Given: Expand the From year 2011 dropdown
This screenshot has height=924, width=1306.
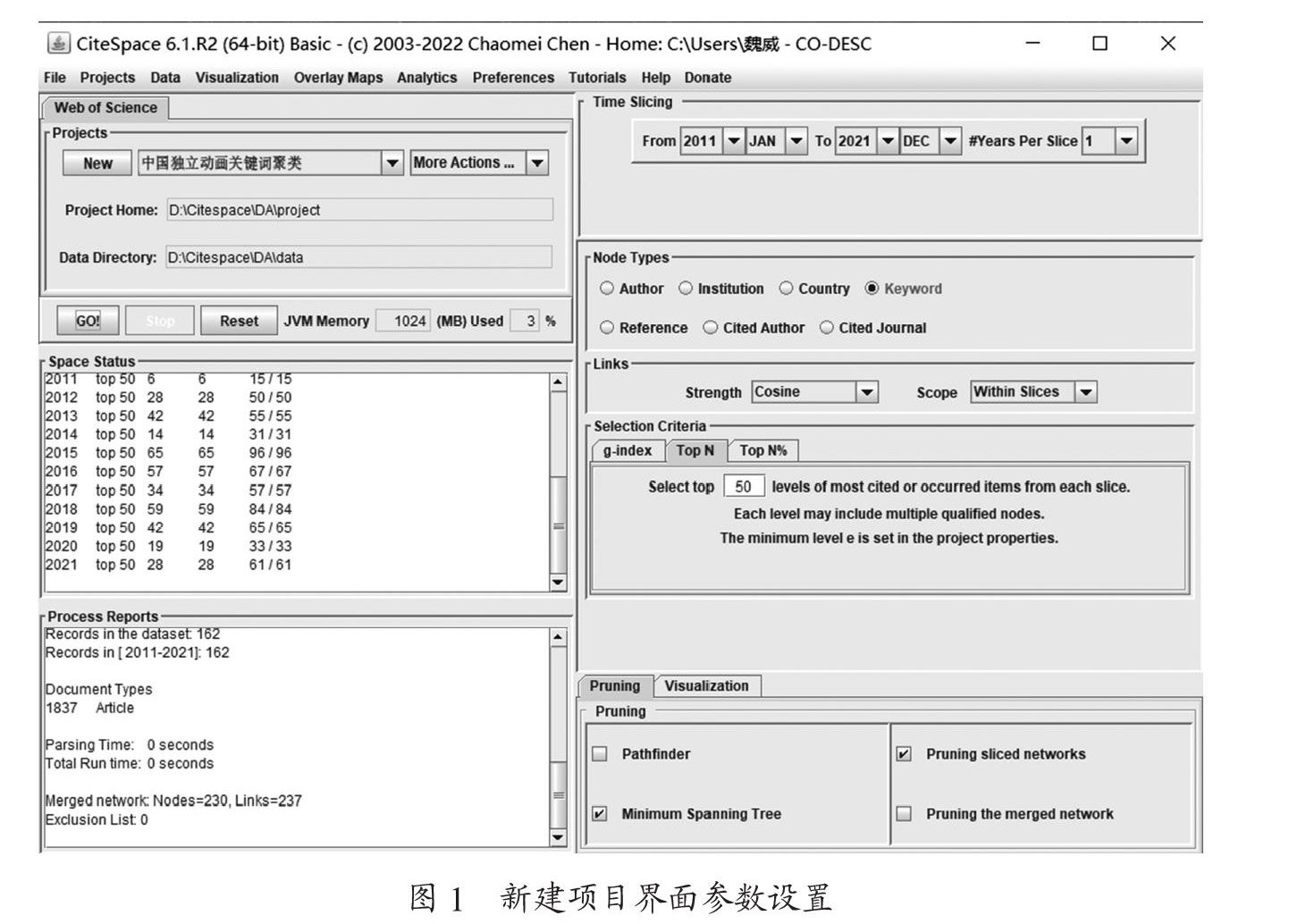Looking at the screenshot, I should (x=733, y=141).
